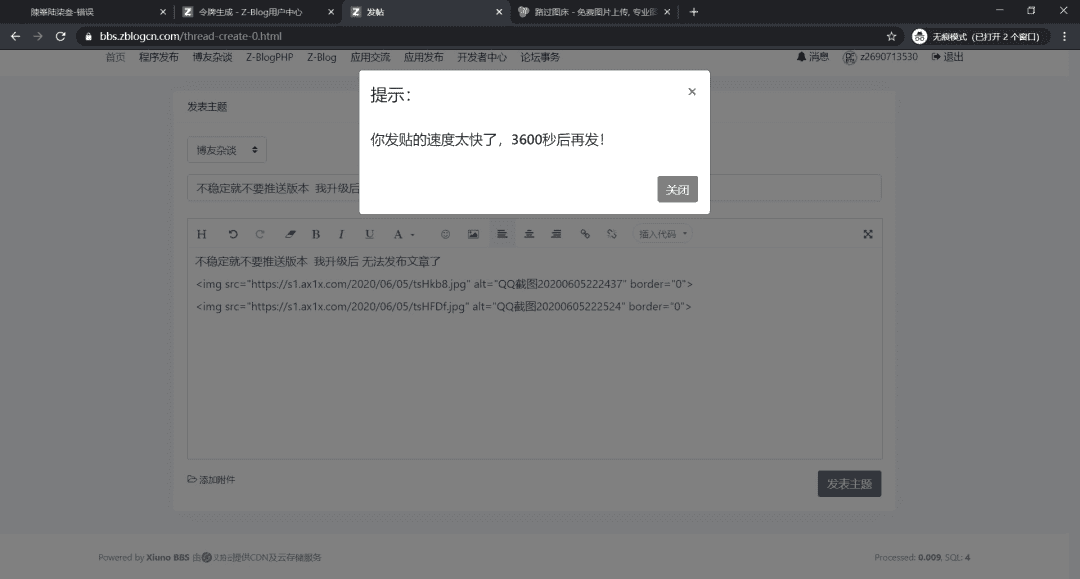The height and width of the screenshot is (579, 1080).
Task: Insert a hyperlink with the chain icon
Action: pyautogui.click(x=585, y=233)
